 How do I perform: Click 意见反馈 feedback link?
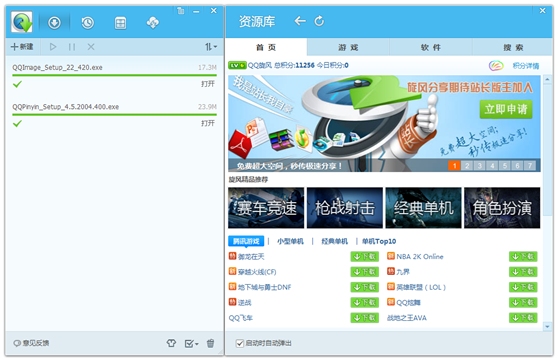click(31, 343)
